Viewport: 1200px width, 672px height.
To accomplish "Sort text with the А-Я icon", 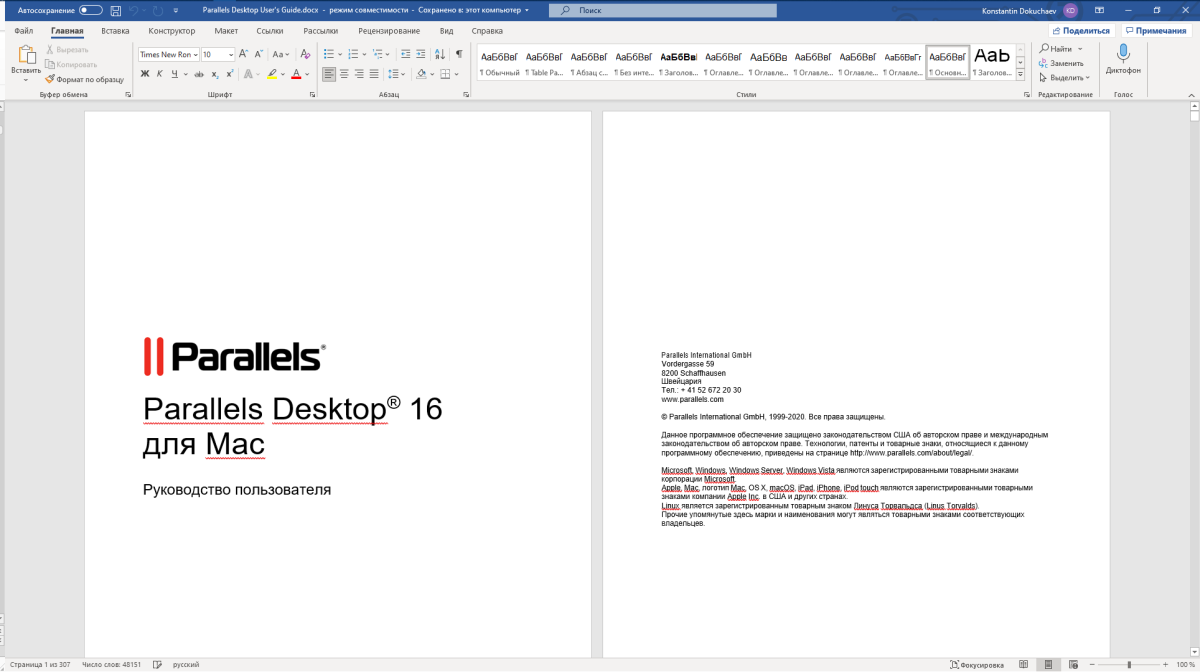I will point(439,54).
